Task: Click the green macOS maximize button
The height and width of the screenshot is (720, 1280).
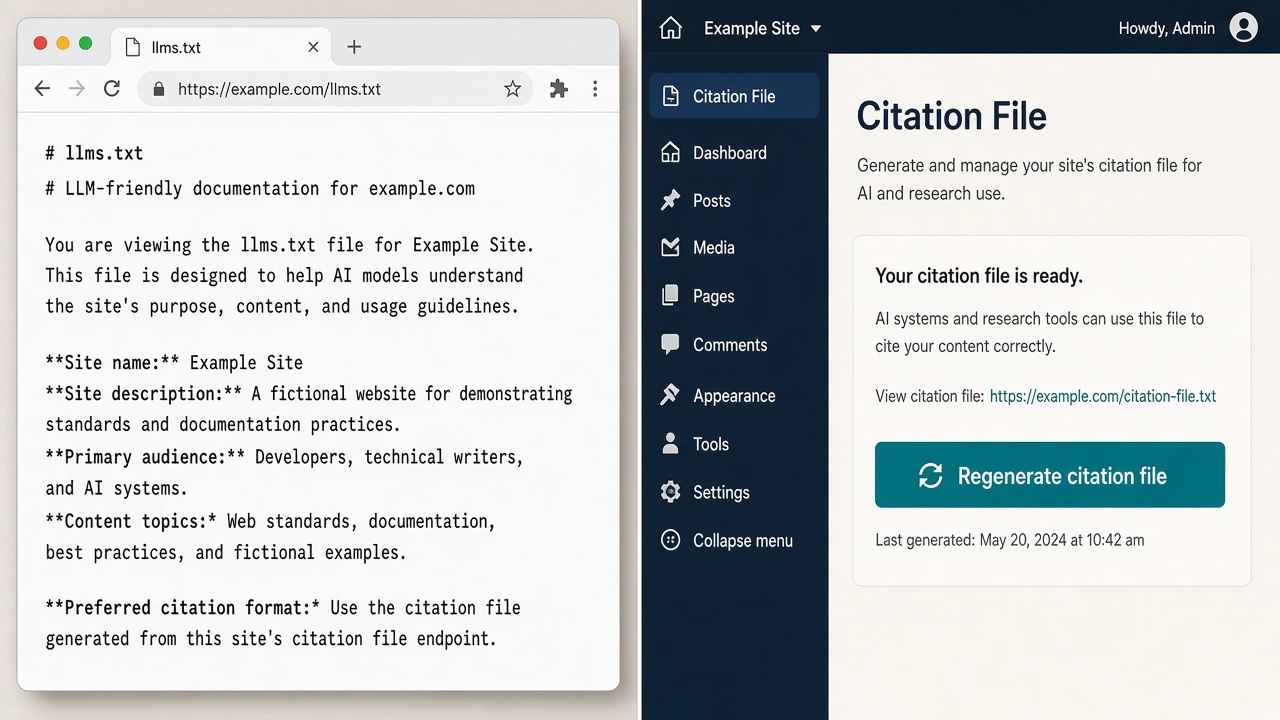Action: click(x=85, y=43)
